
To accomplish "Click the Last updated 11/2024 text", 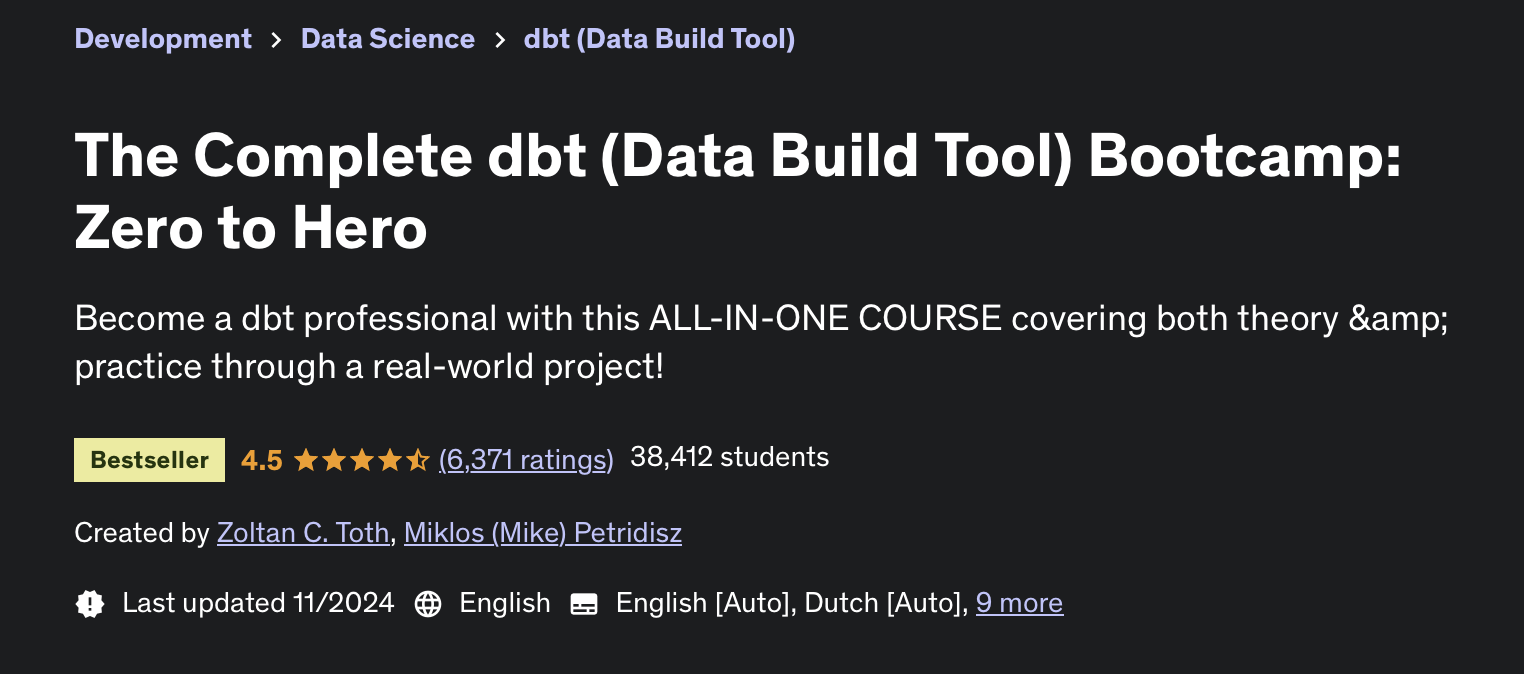I will click(258, 603).
